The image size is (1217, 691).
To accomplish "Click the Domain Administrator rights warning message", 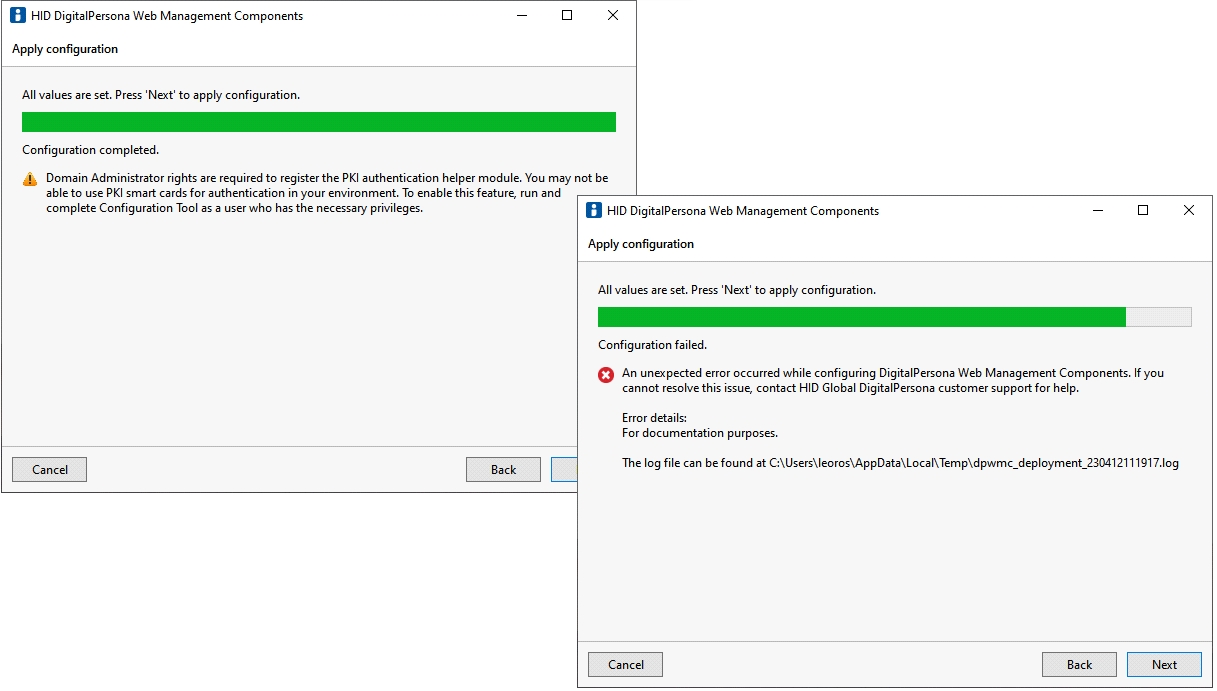I will click(327, 193).
